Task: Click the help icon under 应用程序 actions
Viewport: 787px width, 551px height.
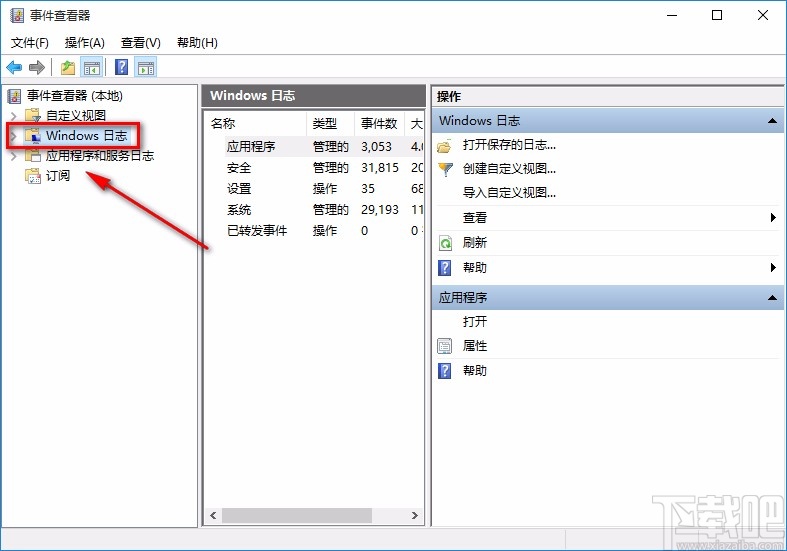Action: click(445, 371)
